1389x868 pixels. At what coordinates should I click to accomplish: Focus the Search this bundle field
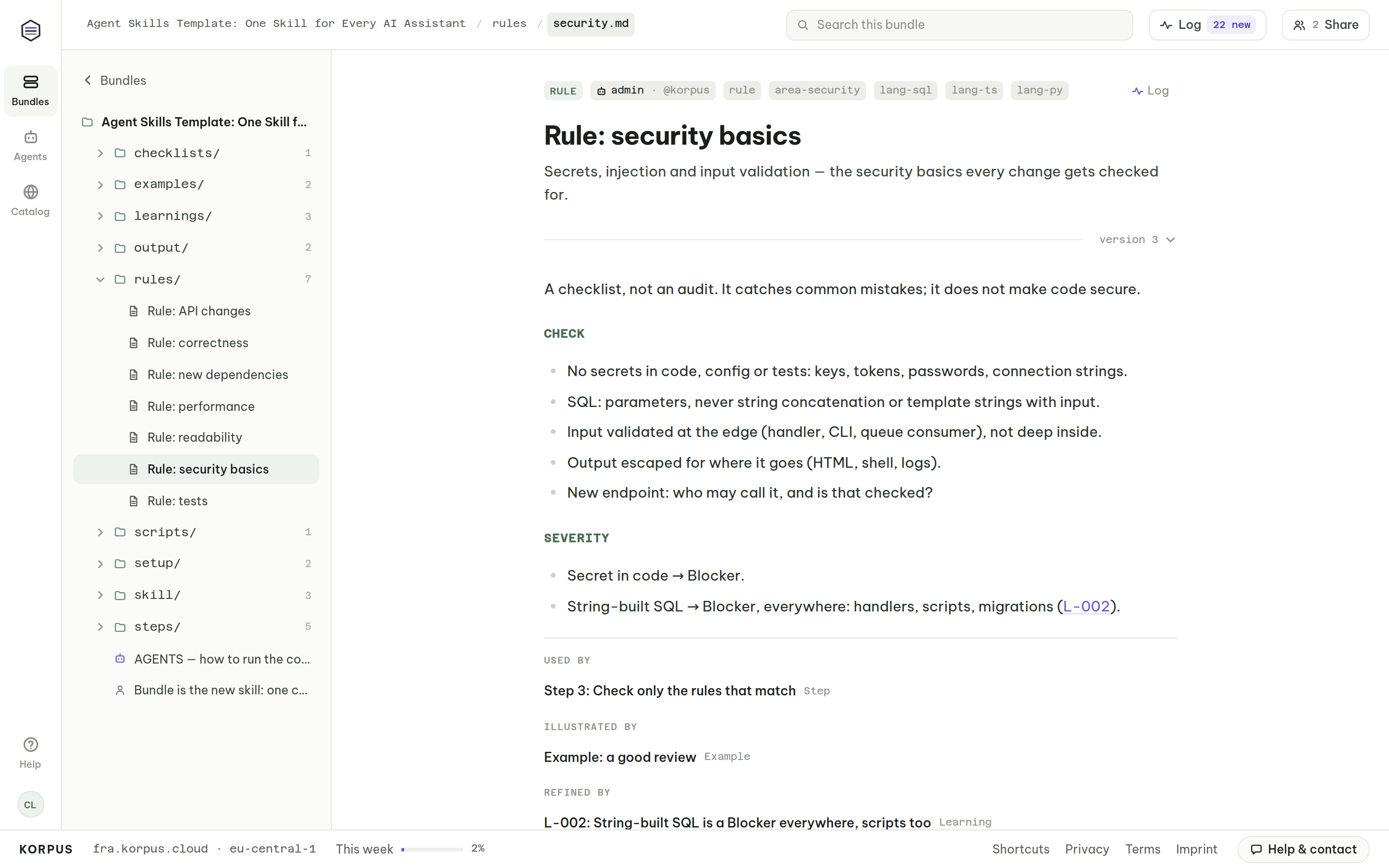[x=959, y=25]
